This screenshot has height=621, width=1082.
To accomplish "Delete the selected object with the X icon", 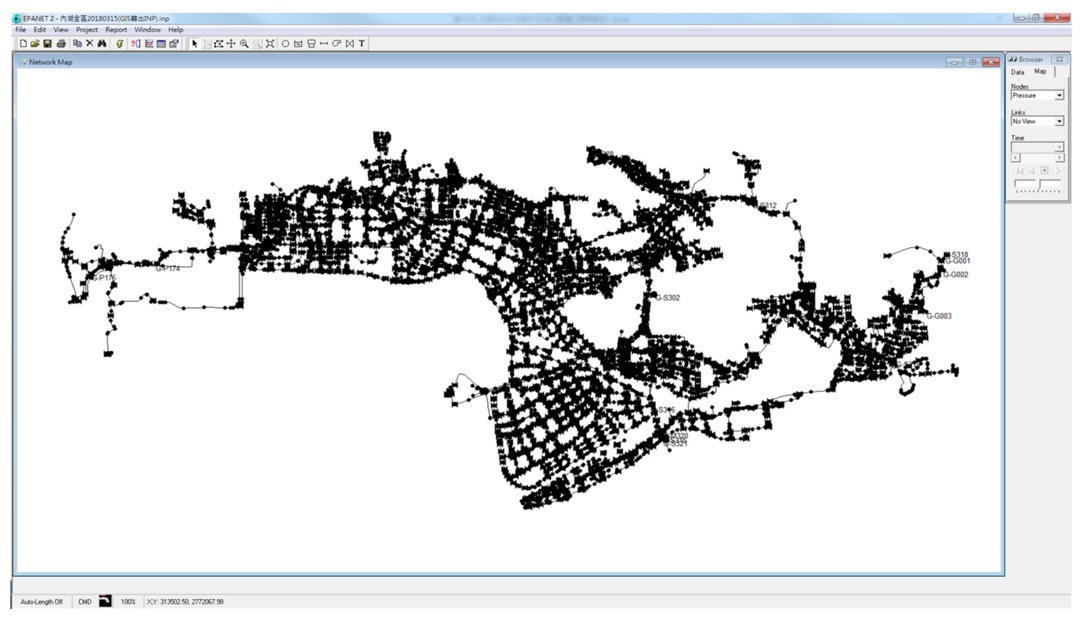I will coord(89,43).
